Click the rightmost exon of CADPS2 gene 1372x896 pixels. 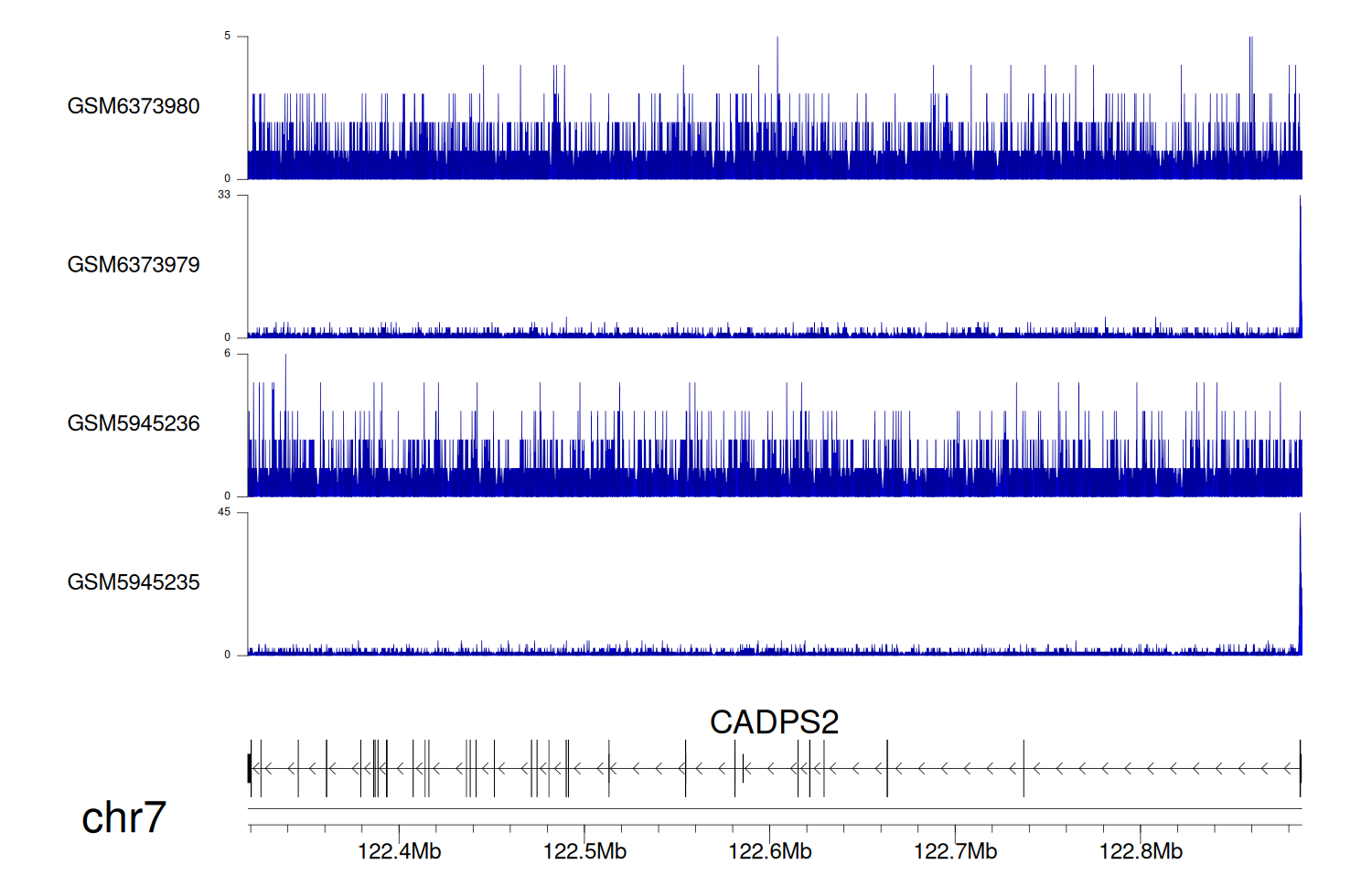click(x=1300, y=769)
